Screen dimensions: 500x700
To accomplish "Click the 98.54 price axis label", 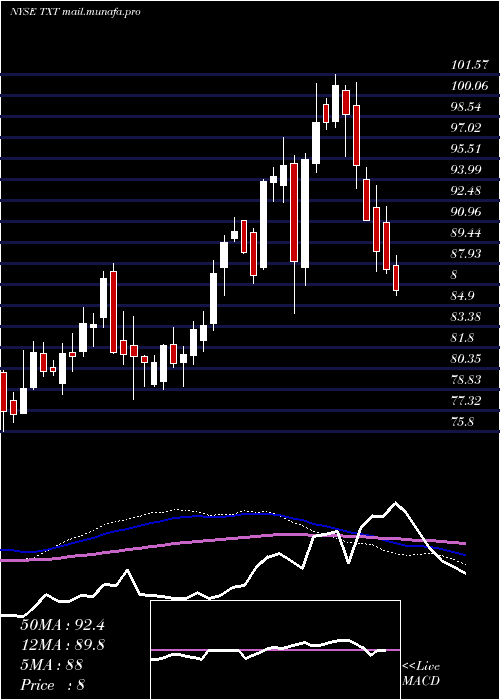I will [466, 107].
